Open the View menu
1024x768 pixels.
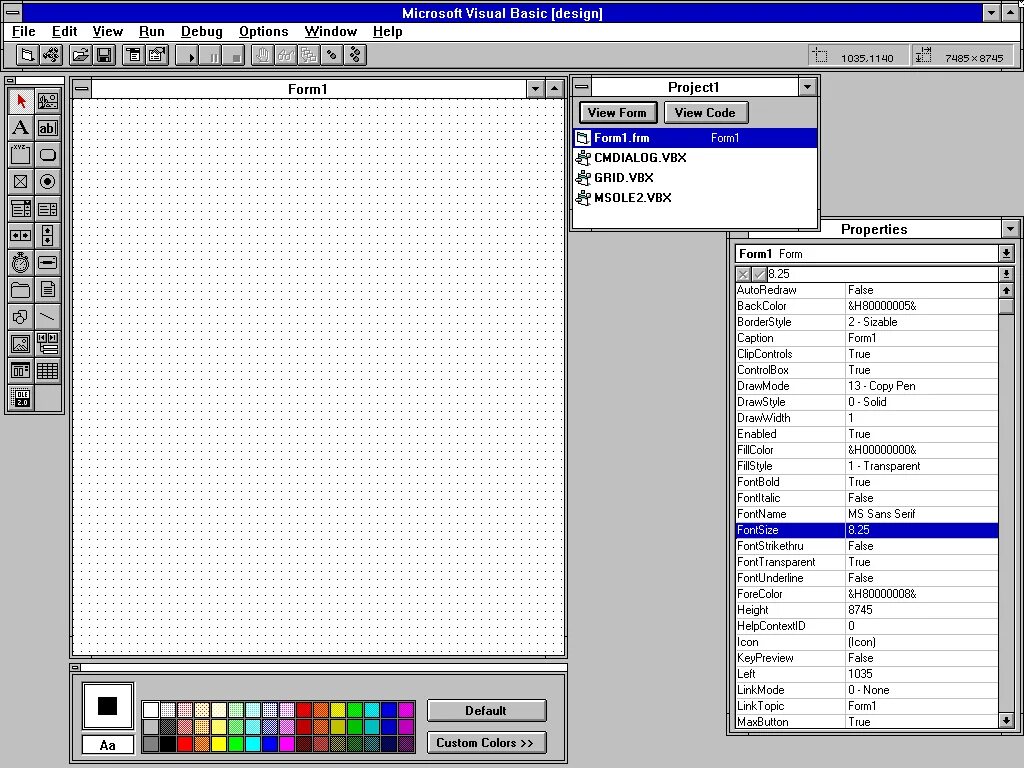click(x=108, y=31)
